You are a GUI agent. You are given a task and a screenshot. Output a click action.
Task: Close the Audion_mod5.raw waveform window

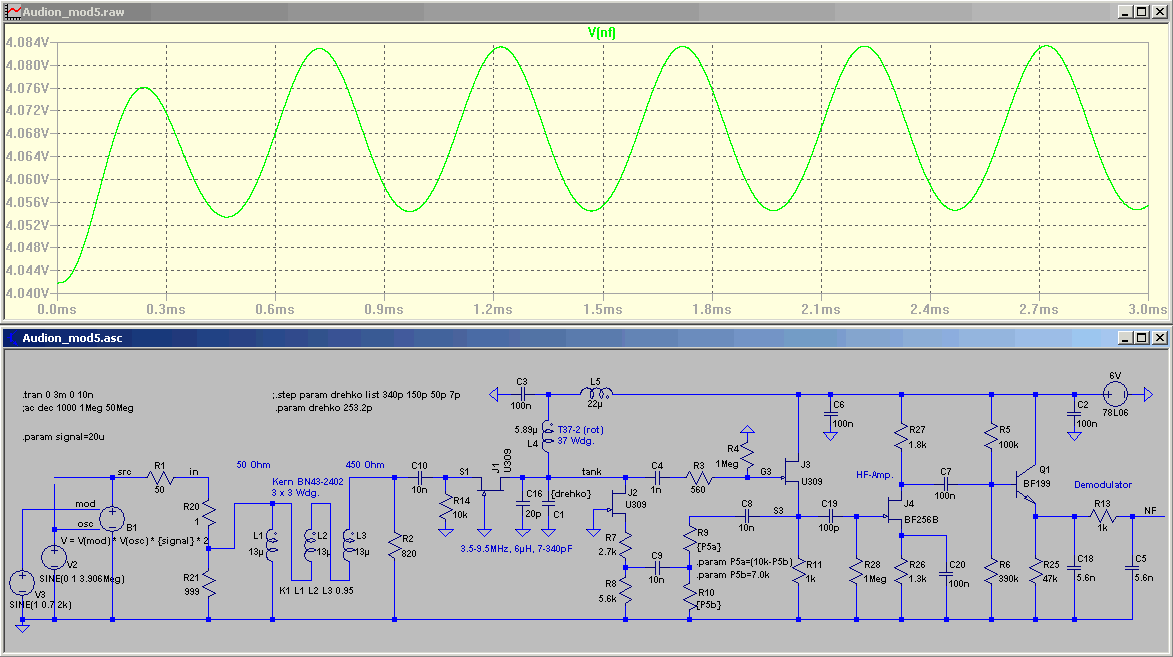[x=1160, y=12]
